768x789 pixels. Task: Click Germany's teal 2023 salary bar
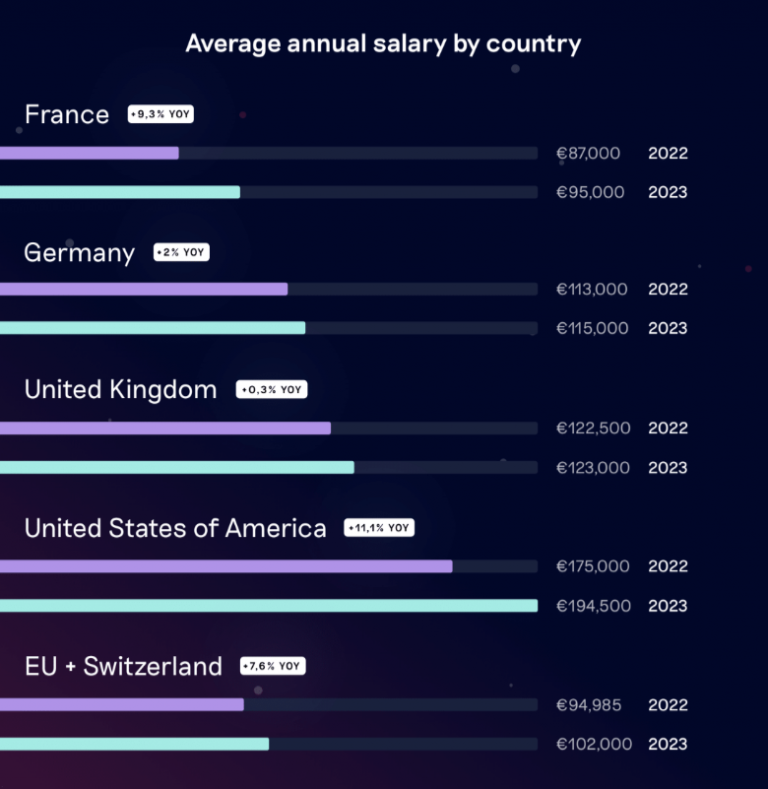tap(152, 328)
